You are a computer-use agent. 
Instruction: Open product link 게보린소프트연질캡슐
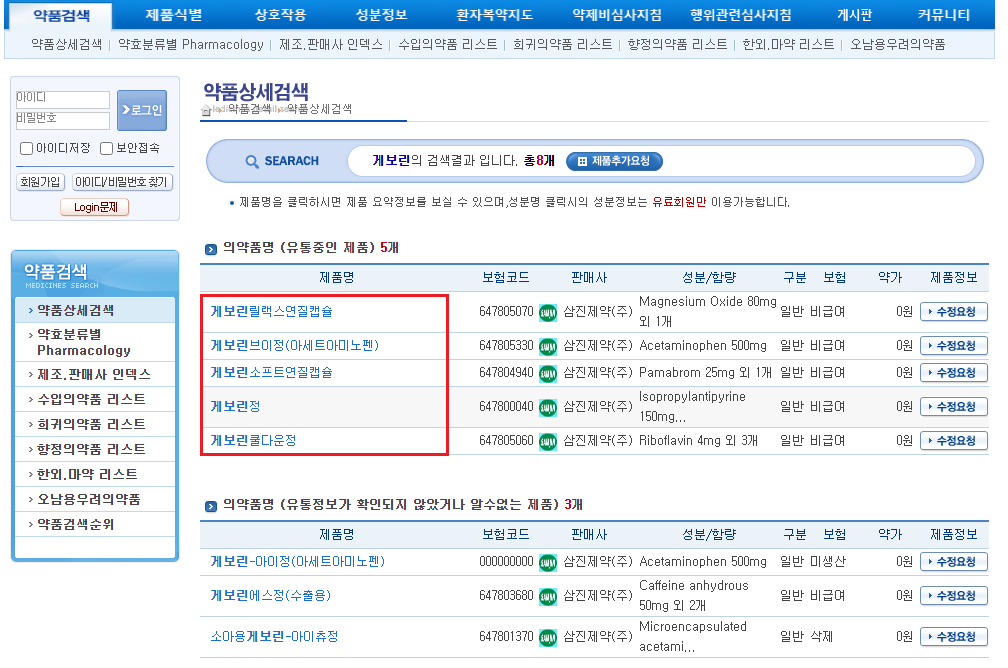tap(271, 373)
